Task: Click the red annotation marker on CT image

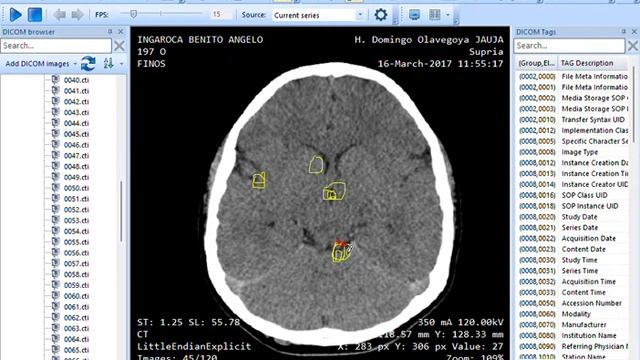Action: coord(341,243)
